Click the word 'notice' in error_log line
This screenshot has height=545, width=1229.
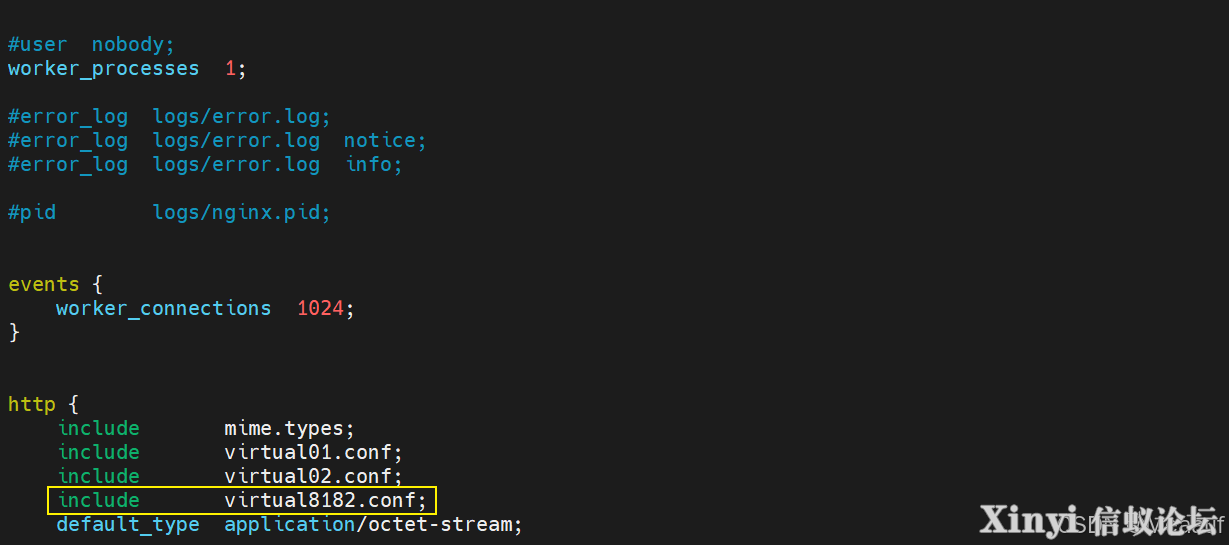click(380, 141)
